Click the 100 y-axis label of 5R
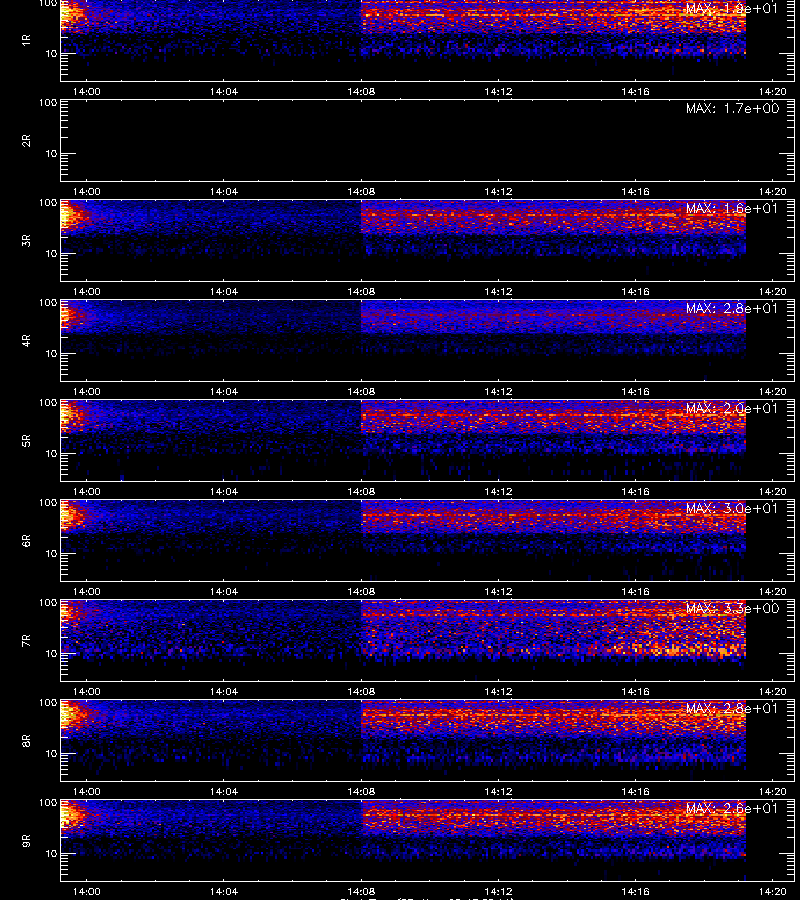This screenshot has height=900, width=800. point(48,403)
